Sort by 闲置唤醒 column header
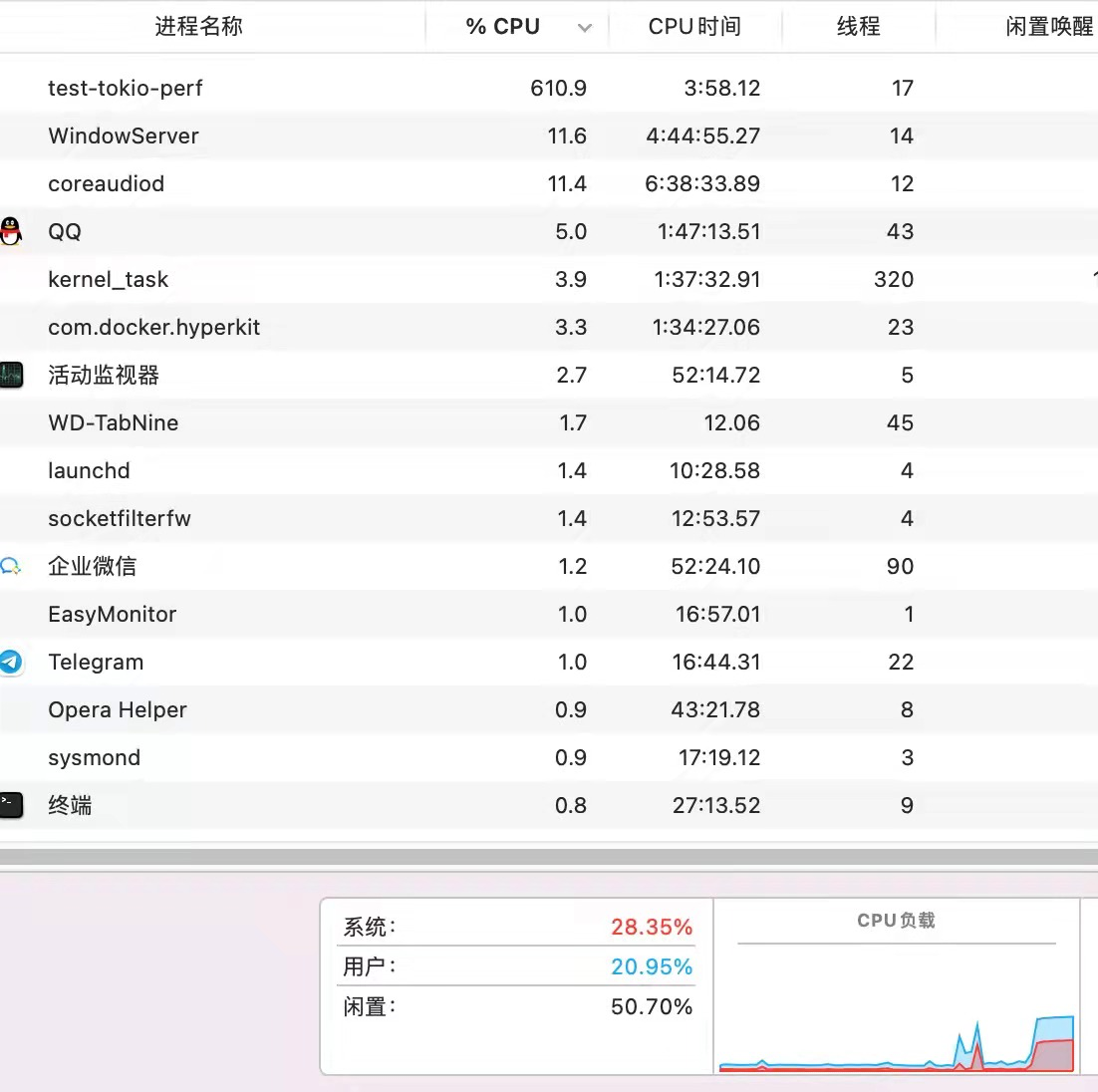 [1050, 27]
